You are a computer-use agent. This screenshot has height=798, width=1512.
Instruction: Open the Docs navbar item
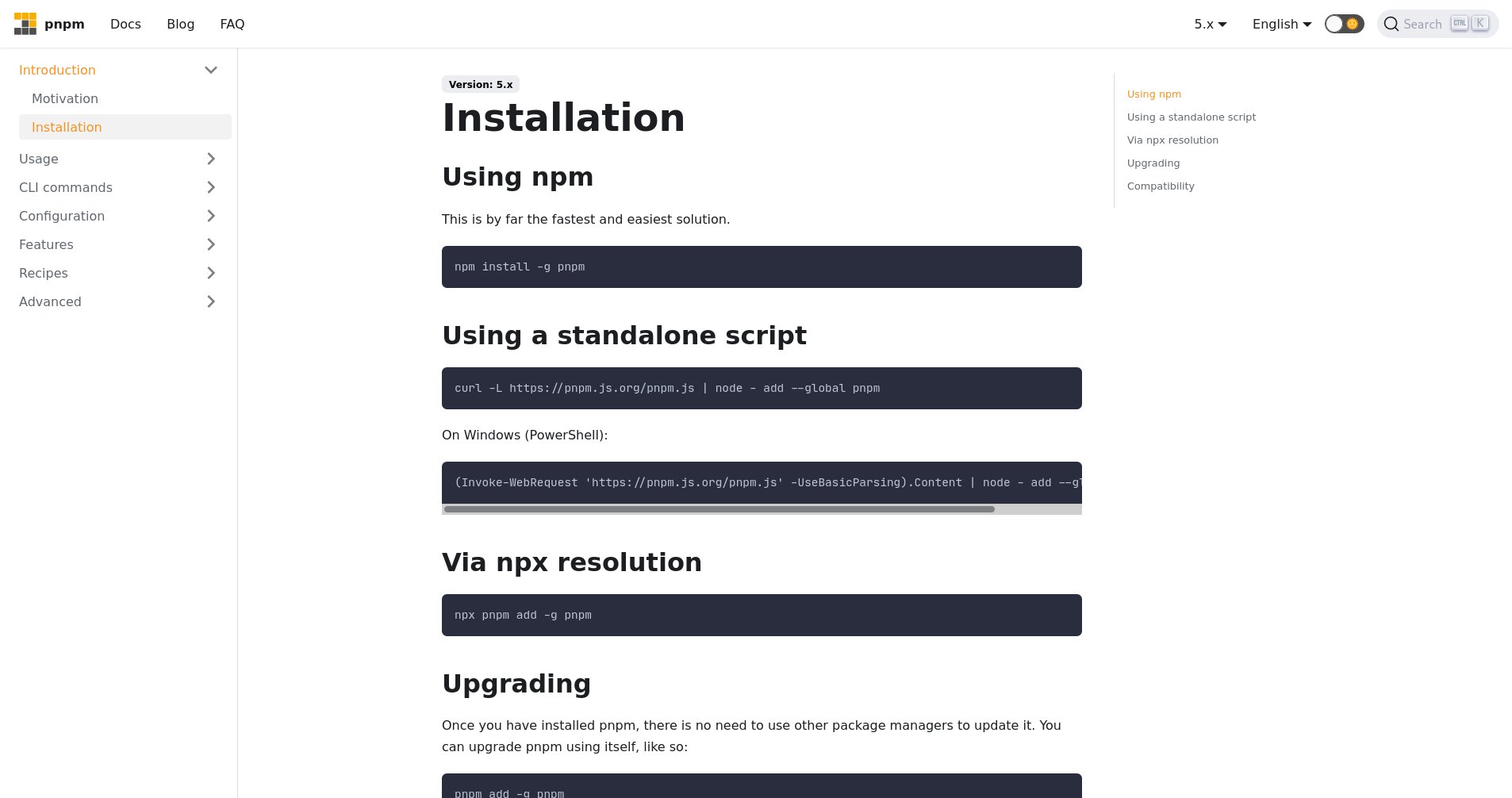pyautogui.click(x=125, y=24)
